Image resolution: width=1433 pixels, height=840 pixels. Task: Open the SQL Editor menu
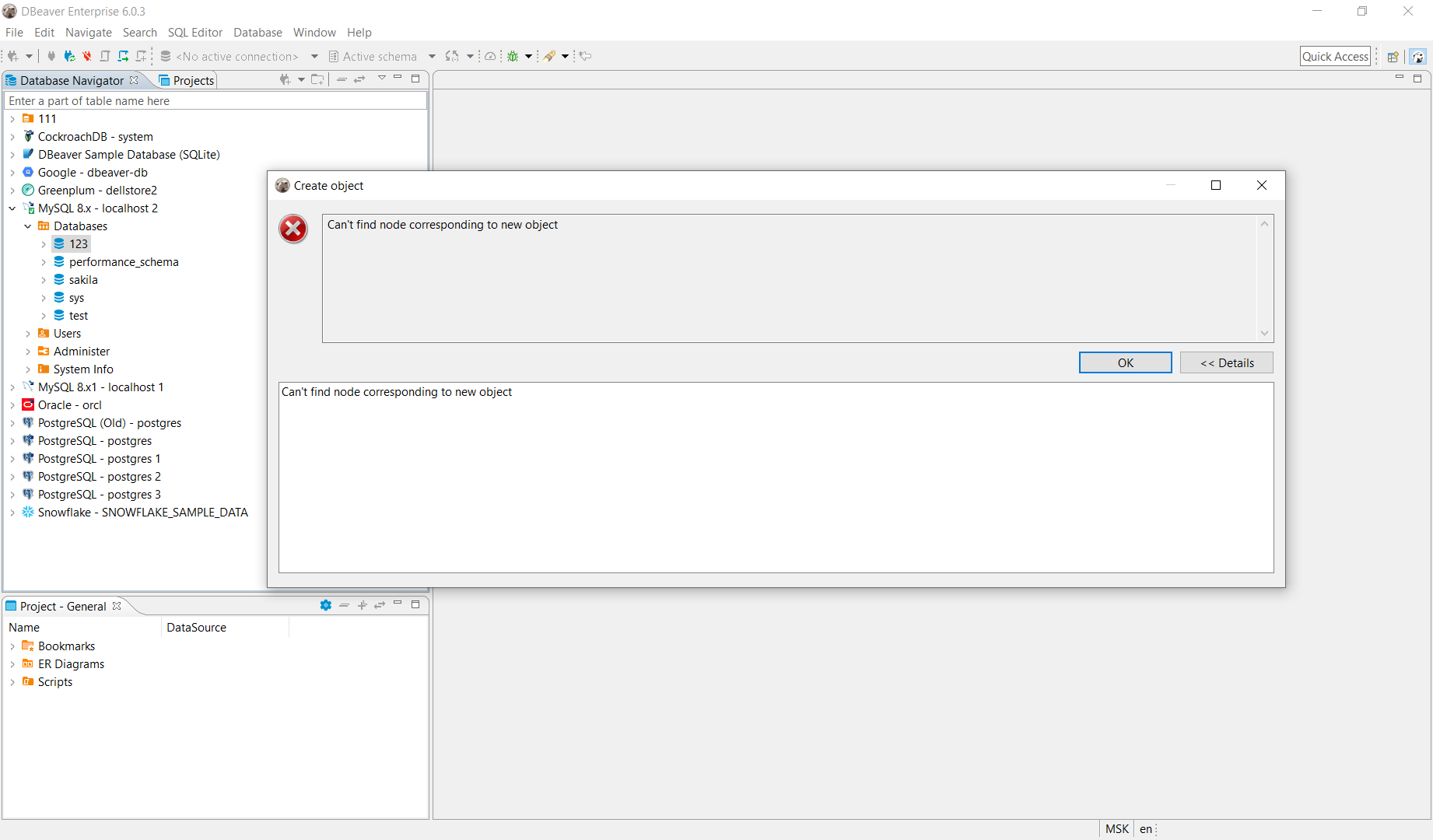pos(194,32)
